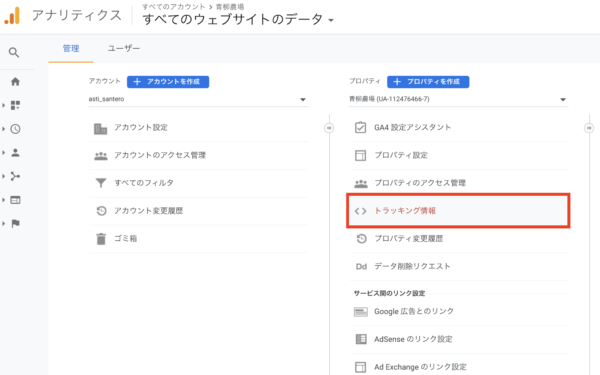The height and width of the screenshot is (375, 600).
Task: Open GA4 設定アシスタント
Action: (459, 128)
